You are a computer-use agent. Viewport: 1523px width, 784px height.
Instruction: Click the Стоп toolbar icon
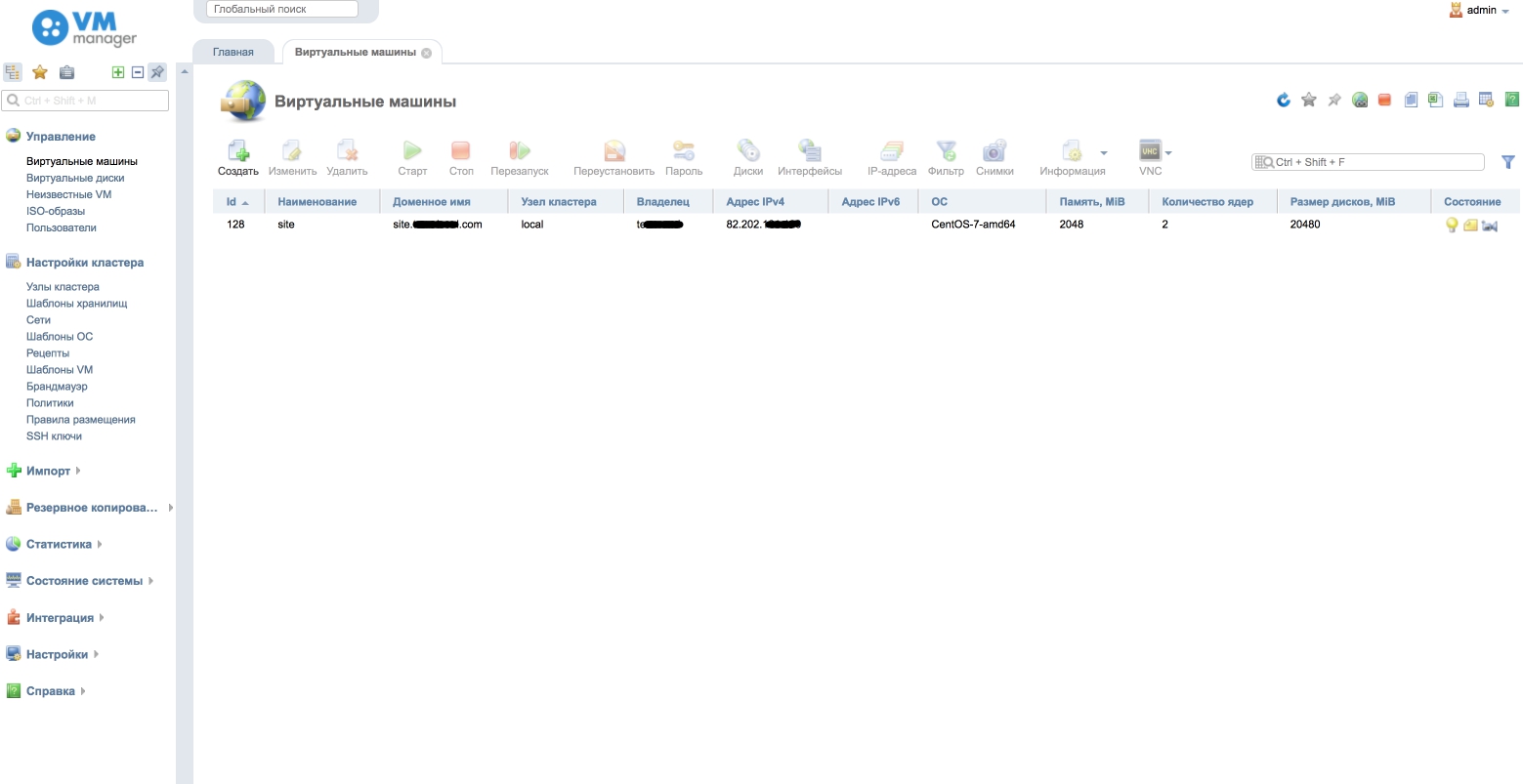pyautogui.click(x=461, y=151)
